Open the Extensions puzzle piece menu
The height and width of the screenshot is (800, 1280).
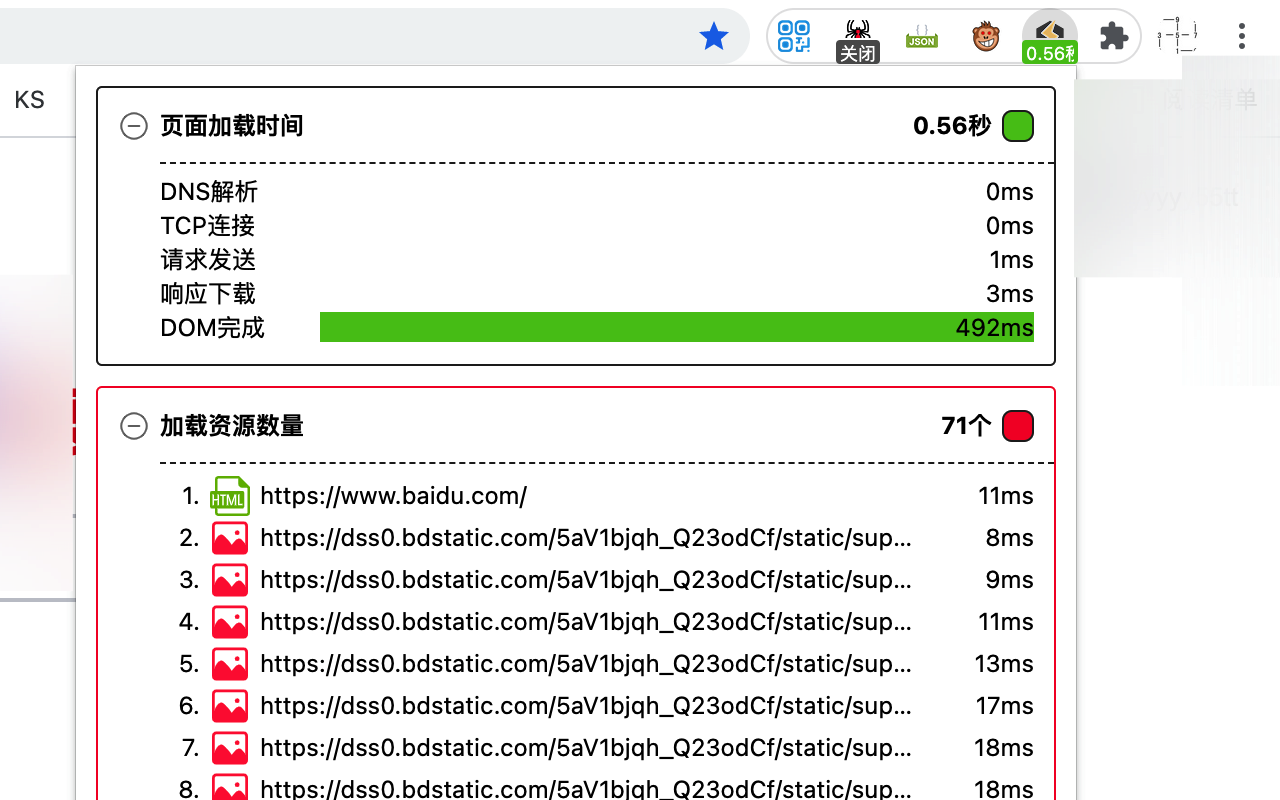[1114, 37]
